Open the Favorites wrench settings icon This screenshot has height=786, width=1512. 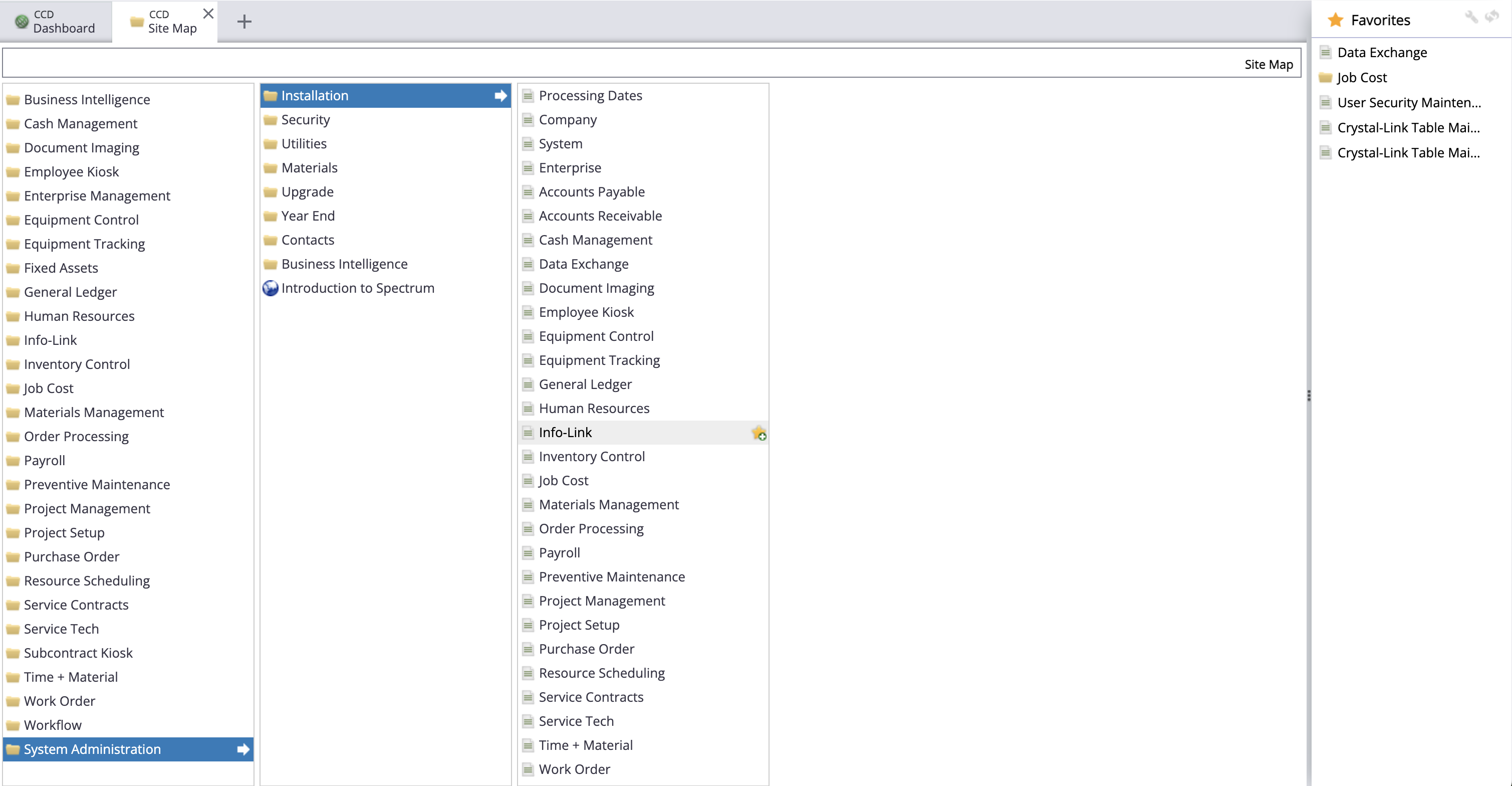pyautogui.click(x=1471, y=17)
